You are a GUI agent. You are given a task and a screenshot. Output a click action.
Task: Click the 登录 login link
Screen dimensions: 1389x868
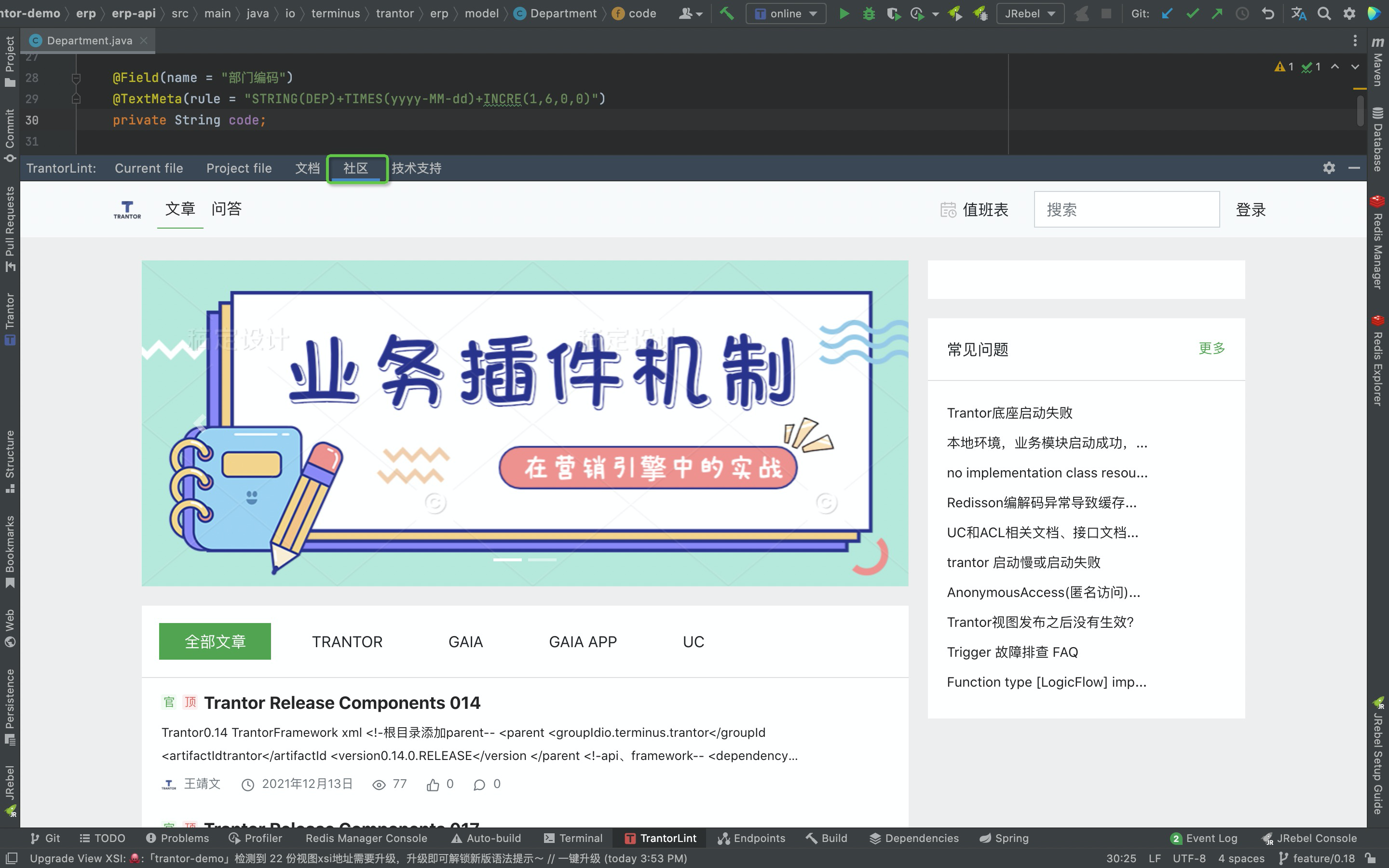(1251, 210)
